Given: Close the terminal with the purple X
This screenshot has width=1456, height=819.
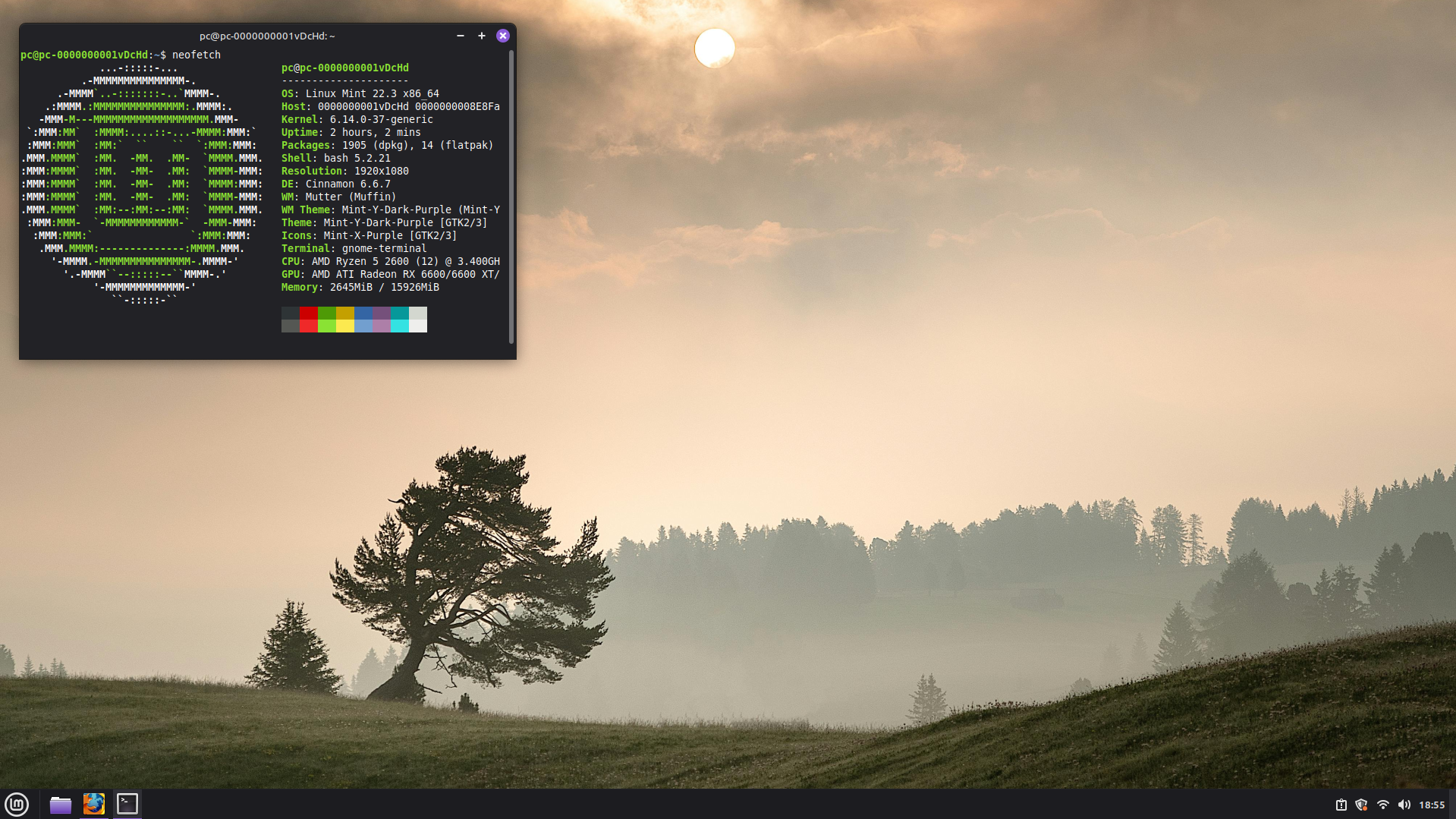Looking at the screenshot, I should pyautogui.click(x=502, y=36).
